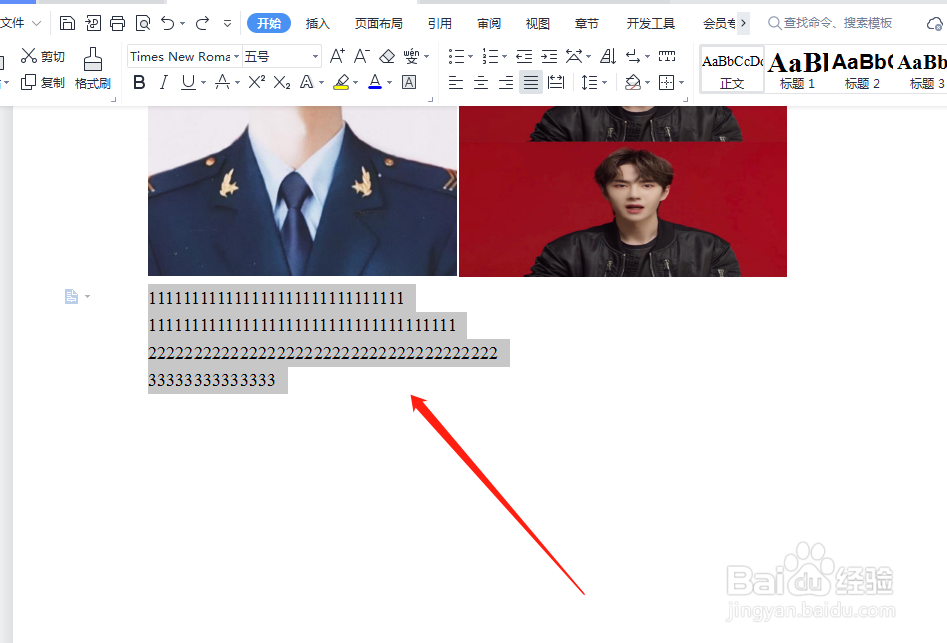Click the search commands input field
The height and width of the screenshot is (643, 947).
(x=838, y=23)
